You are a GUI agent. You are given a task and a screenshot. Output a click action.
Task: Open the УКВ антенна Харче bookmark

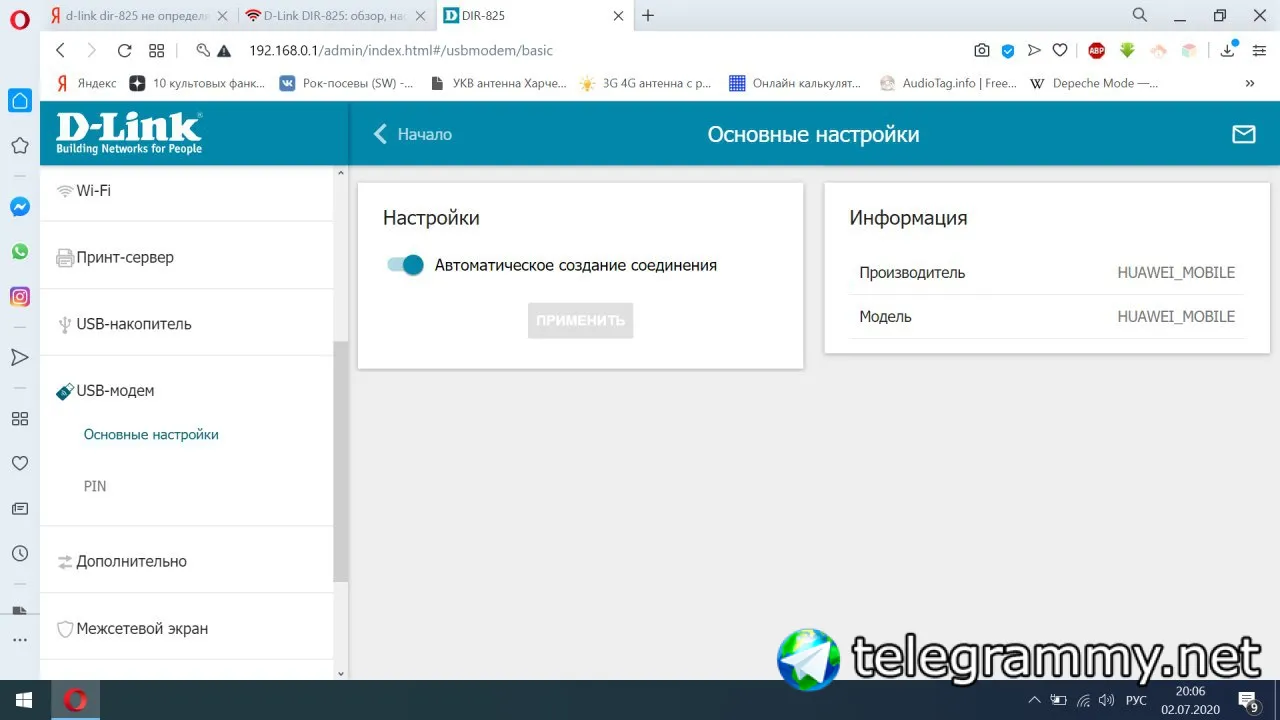pos(498,84)
